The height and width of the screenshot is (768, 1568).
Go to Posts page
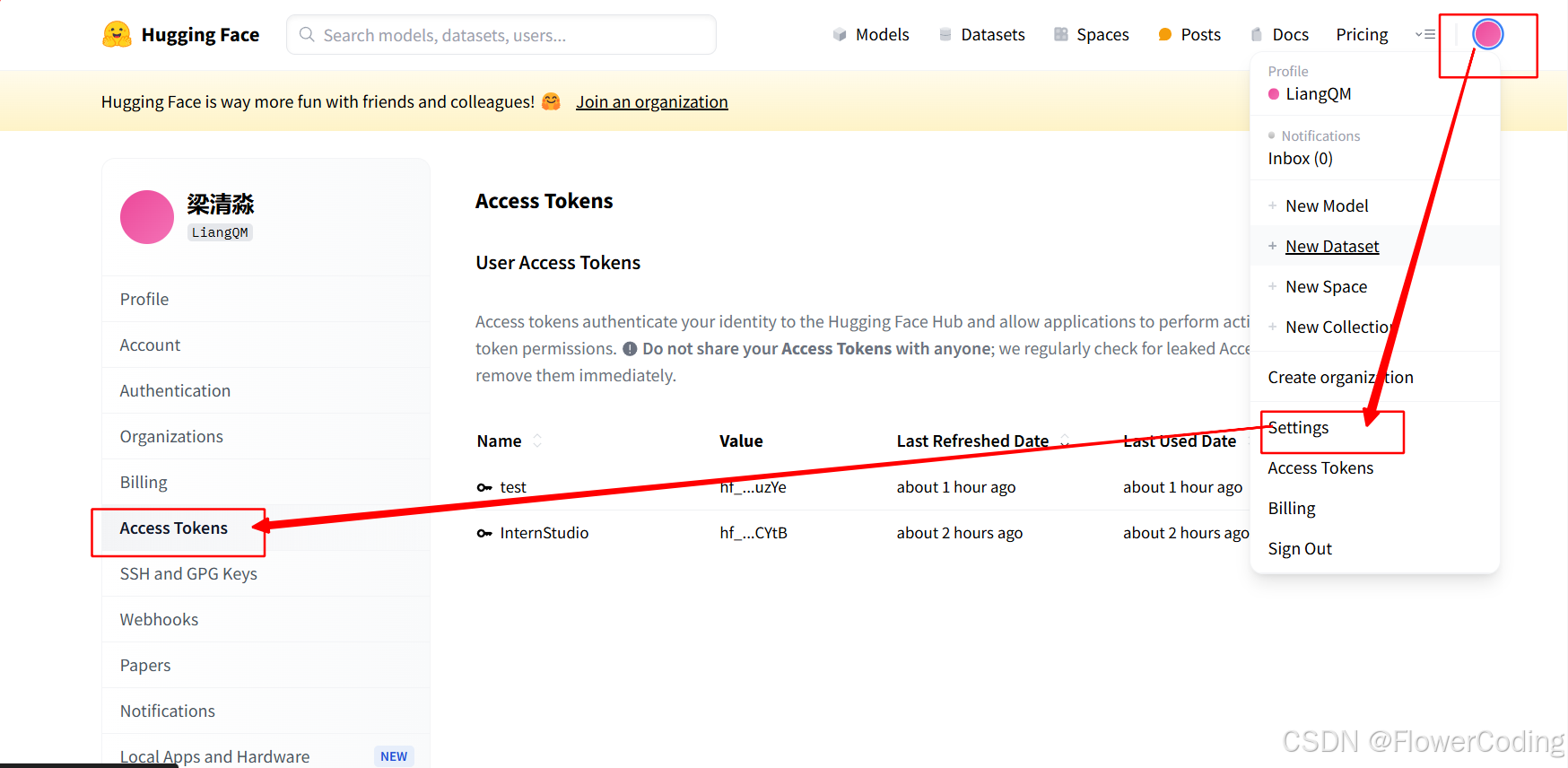click(1189, 34)
